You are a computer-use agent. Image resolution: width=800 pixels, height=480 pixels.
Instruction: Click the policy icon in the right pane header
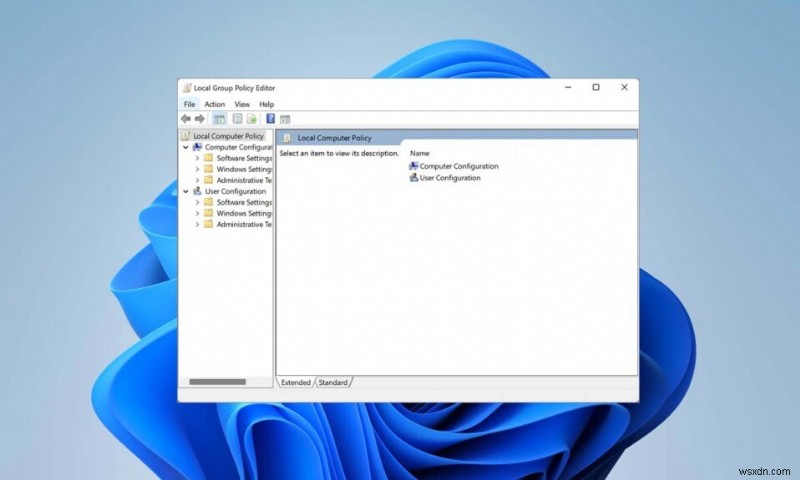pyautogui.click(x=287, y=138)
